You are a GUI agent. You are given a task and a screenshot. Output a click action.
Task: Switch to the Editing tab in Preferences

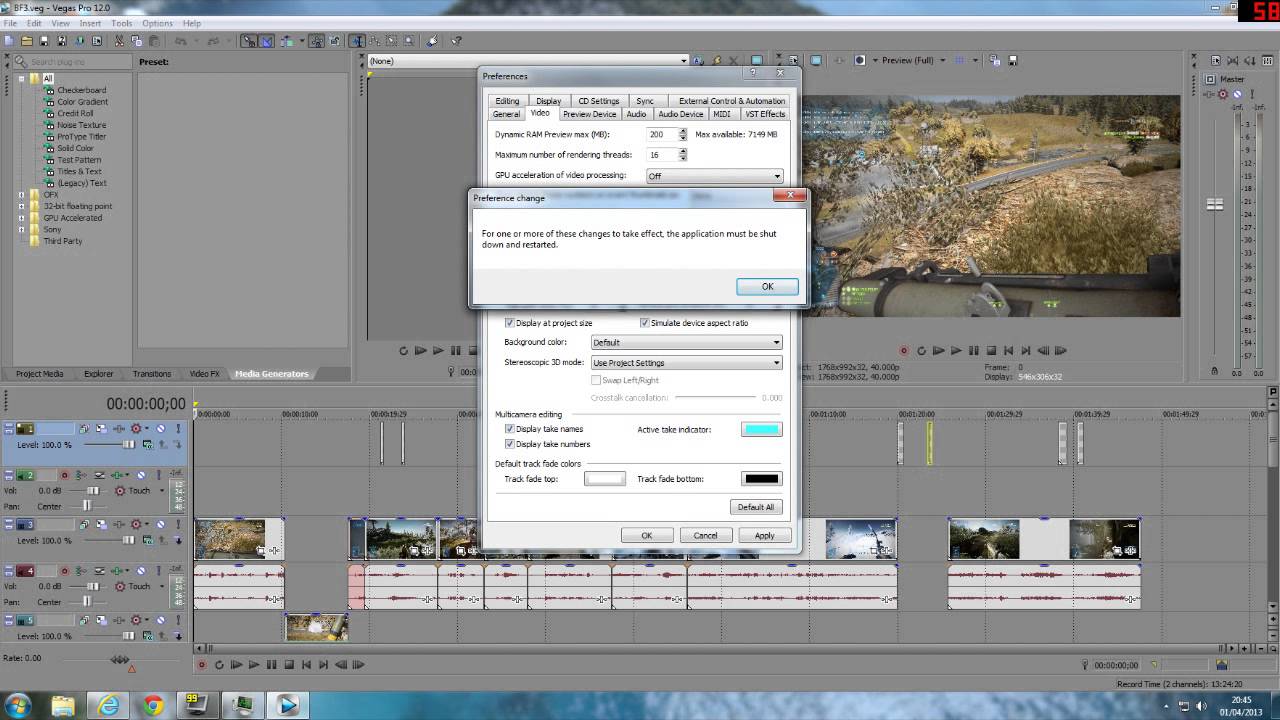507,101
